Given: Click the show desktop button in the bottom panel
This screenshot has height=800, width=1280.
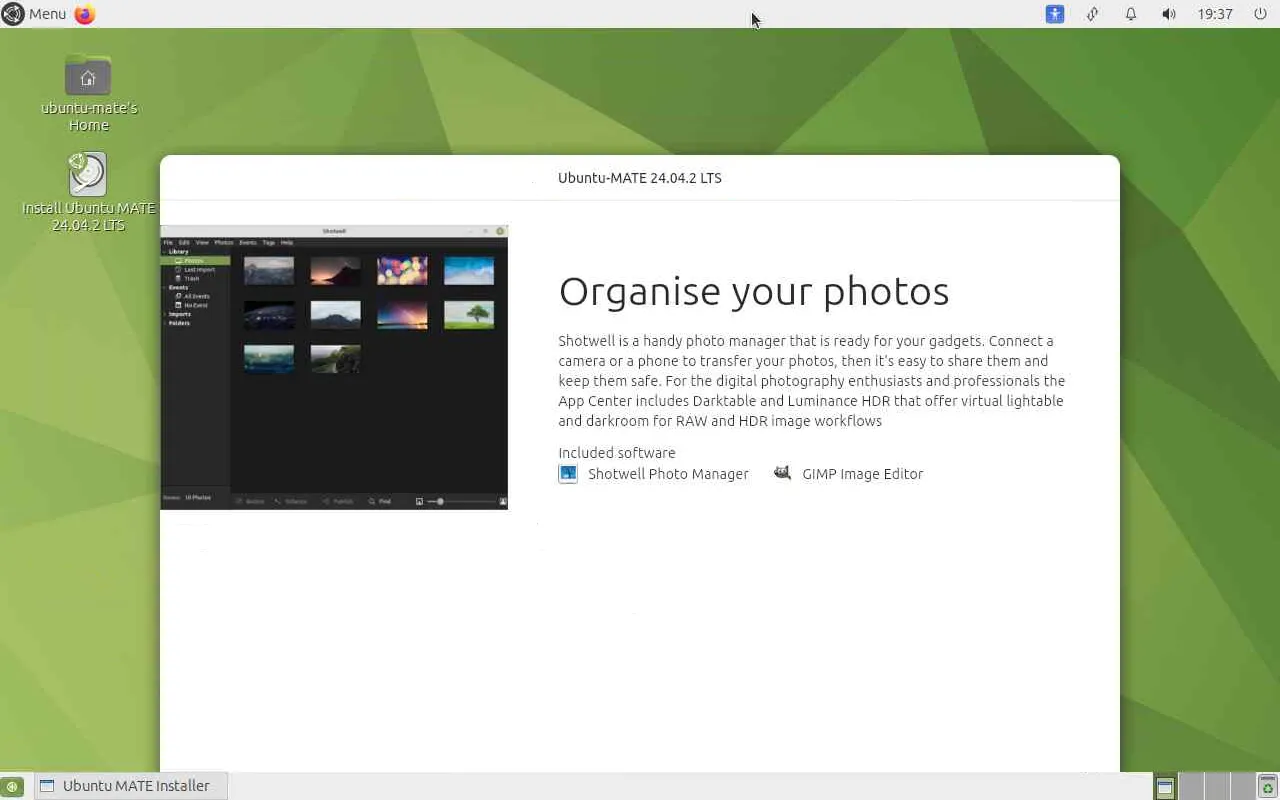Looking at the screenshot, I should [x=12, y=786].
